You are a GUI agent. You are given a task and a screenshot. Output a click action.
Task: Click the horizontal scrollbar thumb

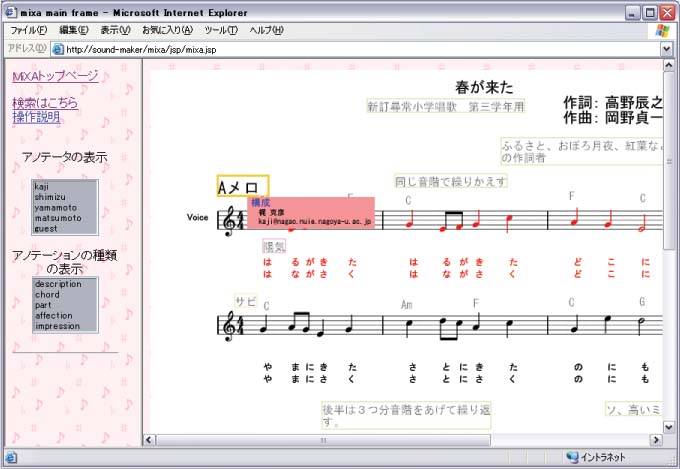pyautogui.click(x=323, y=440)
